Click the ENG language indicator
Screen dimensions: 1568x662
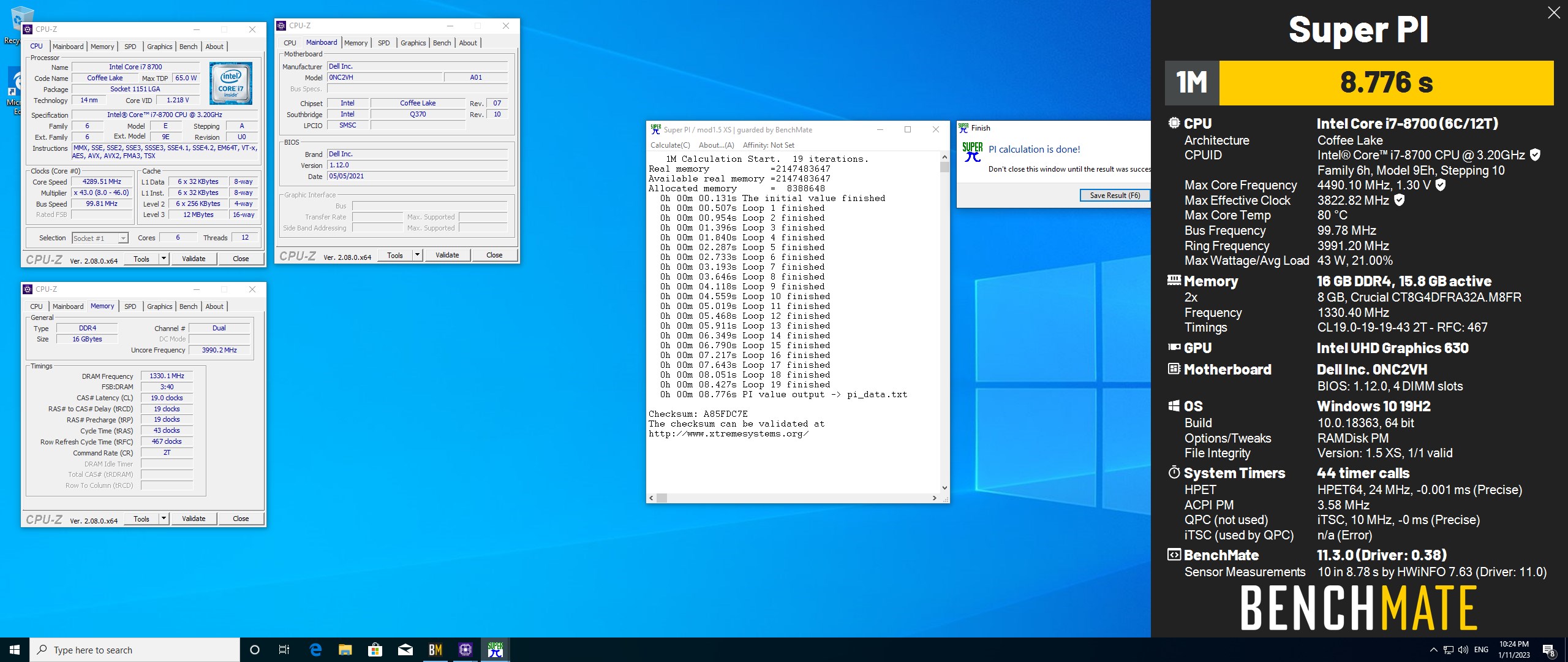click(x=1482, y=650)
